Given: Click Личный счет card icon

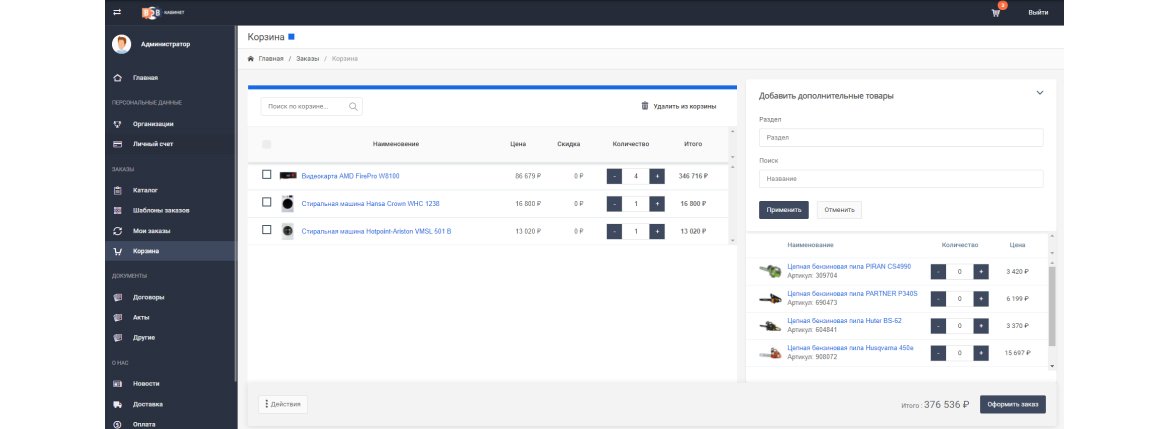Looking at the screenshot, I should click(117, 143).
